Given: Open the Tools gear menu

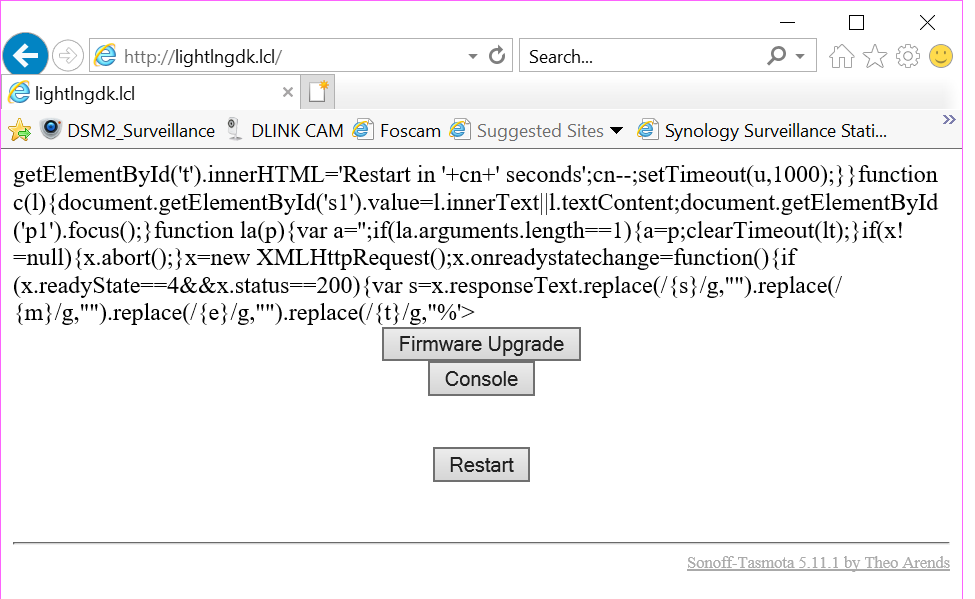Looking at the screenshot, I should tap(908, 57).
